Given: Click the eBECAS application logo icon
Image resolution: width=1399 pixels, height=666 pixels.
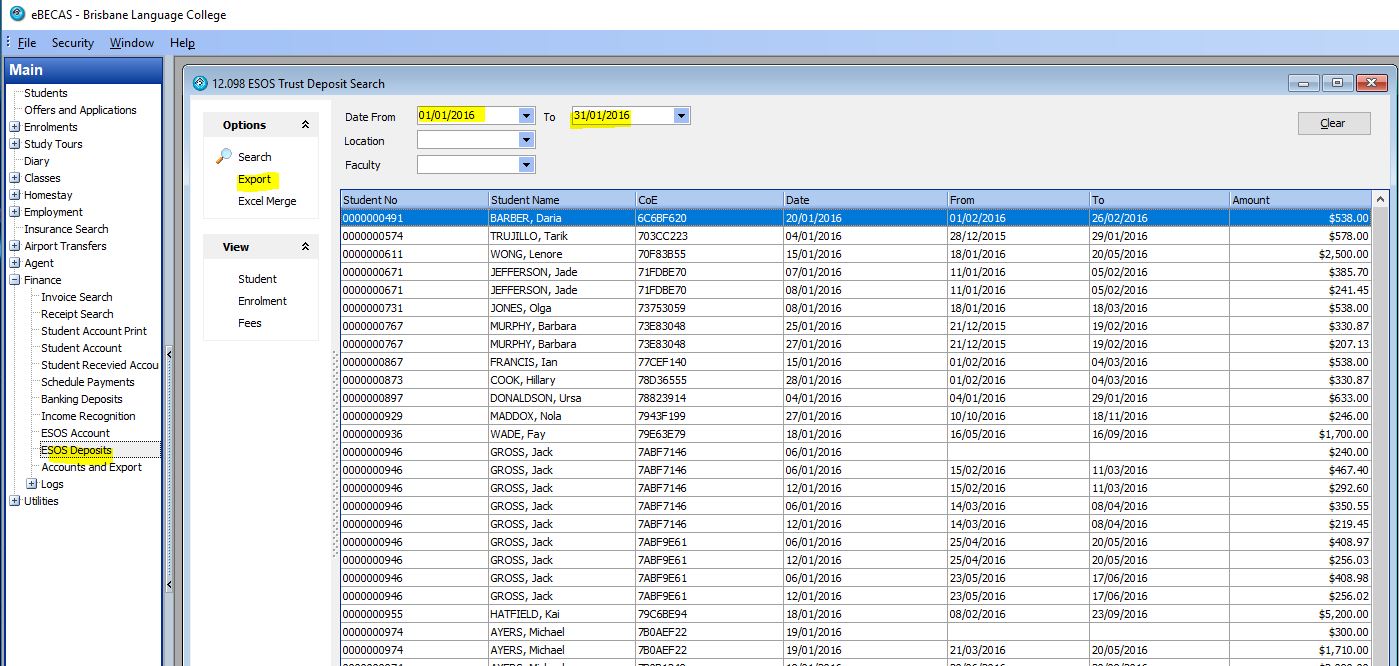Looking at the screenshot, I should 16,14.
